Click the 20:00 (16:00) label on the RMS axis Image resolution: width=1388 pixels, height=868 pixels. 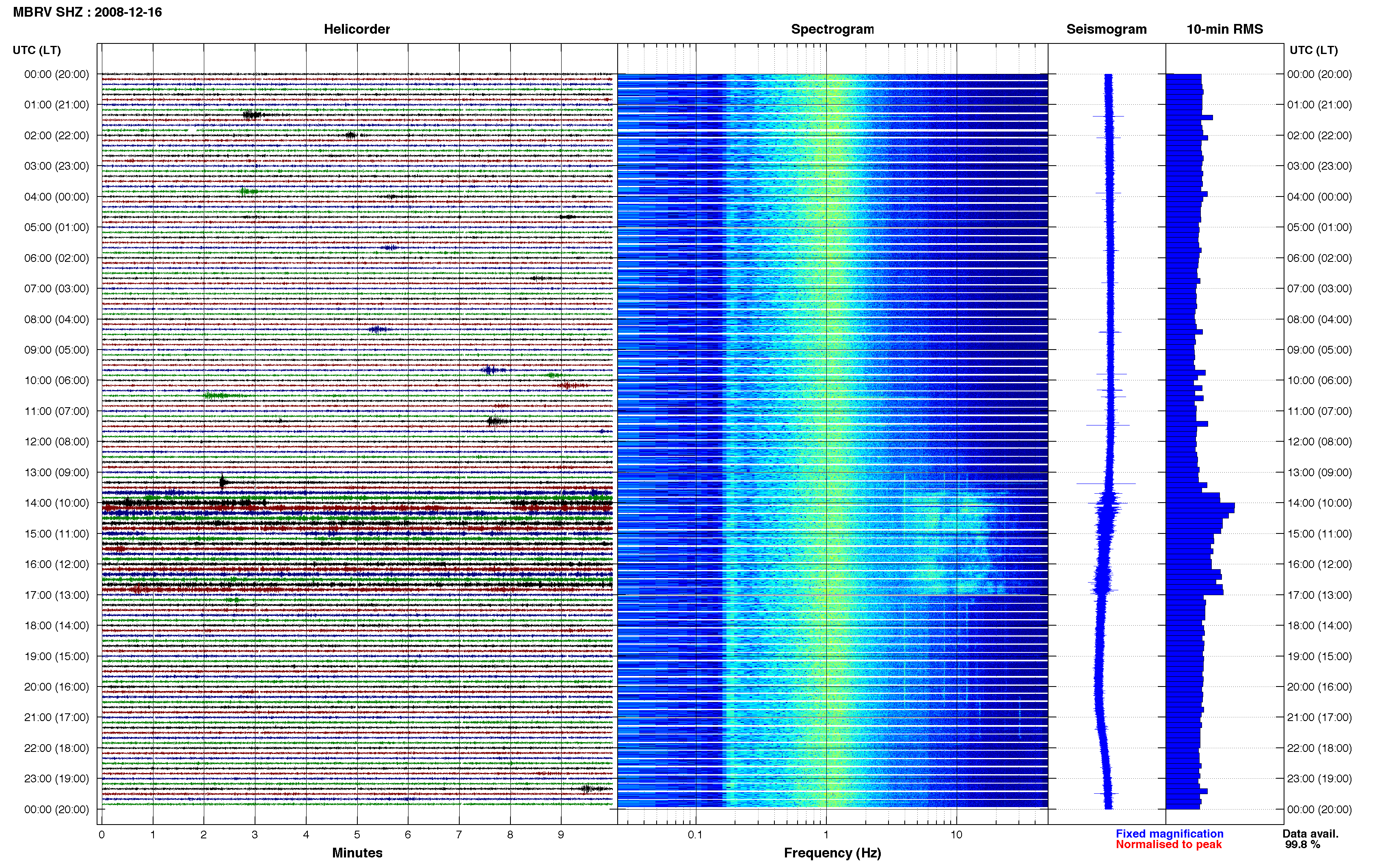coord(1319,687)
